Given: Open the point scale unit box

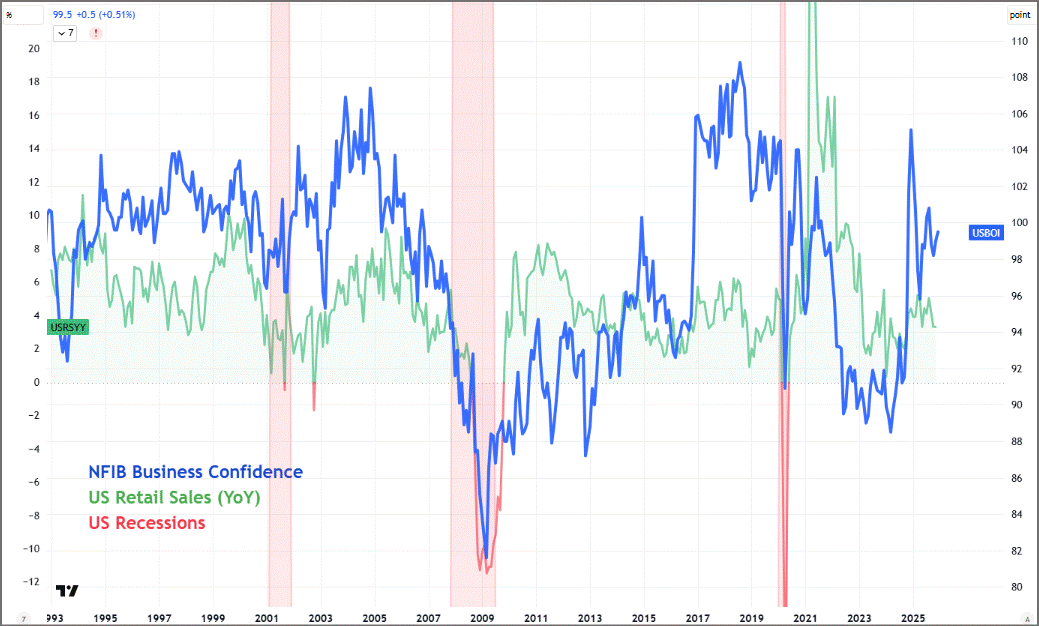Looking at the screenshot, I should [x=1020, y=15].
